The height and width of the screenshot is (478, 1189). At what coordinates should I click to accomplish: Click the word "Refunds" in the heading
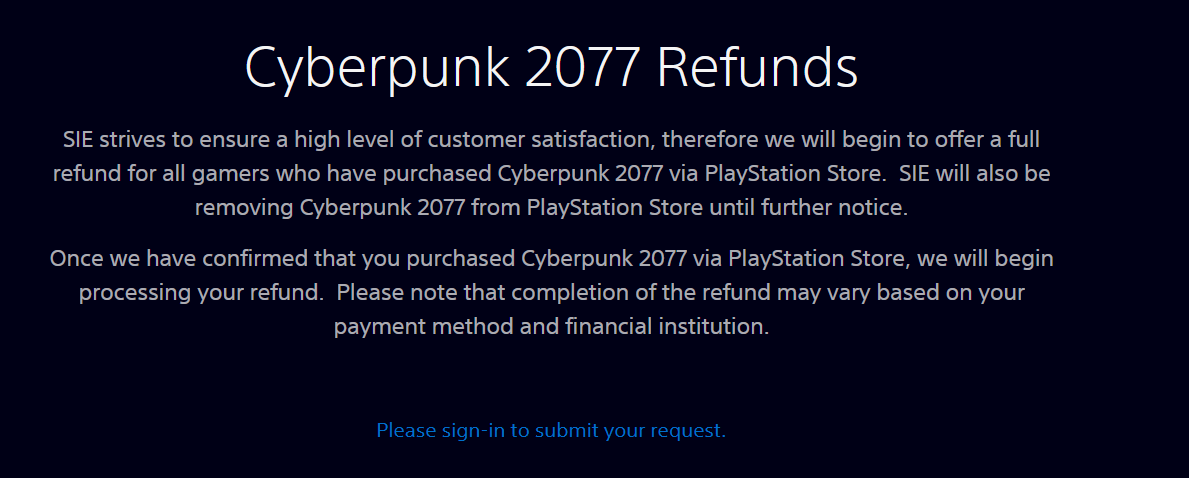(x=757, y=68)
